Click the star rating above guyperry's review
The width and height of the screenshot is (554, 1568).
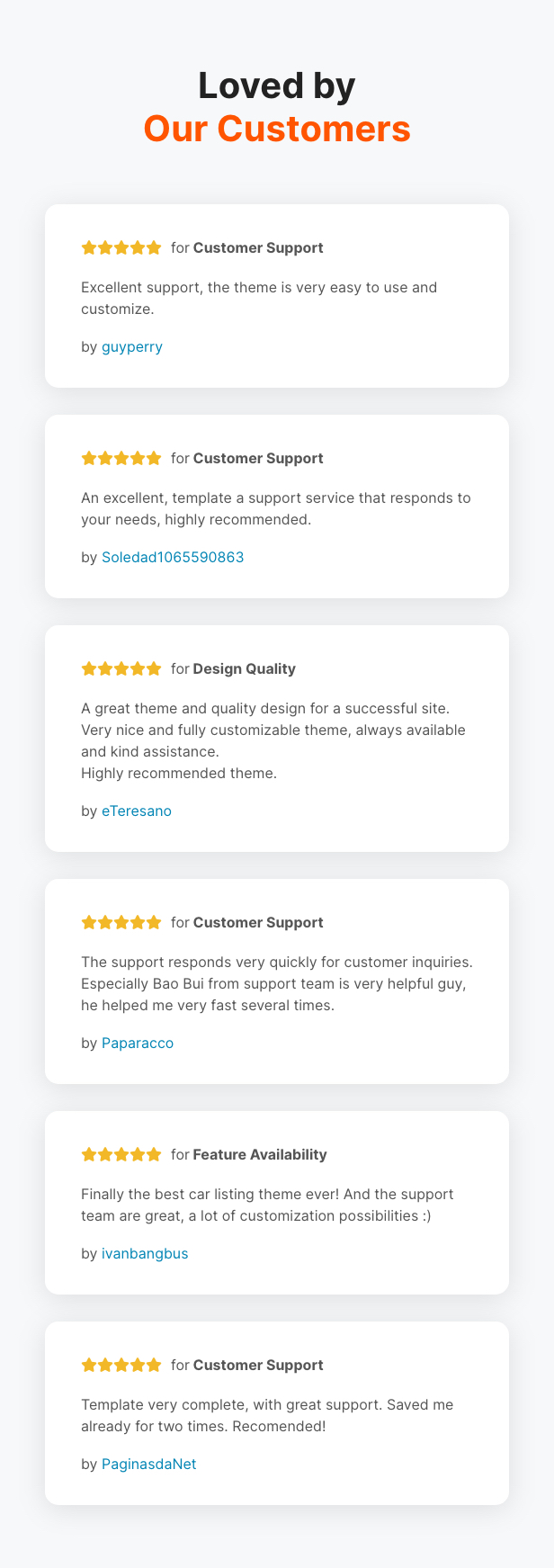(x=121, y=247)
